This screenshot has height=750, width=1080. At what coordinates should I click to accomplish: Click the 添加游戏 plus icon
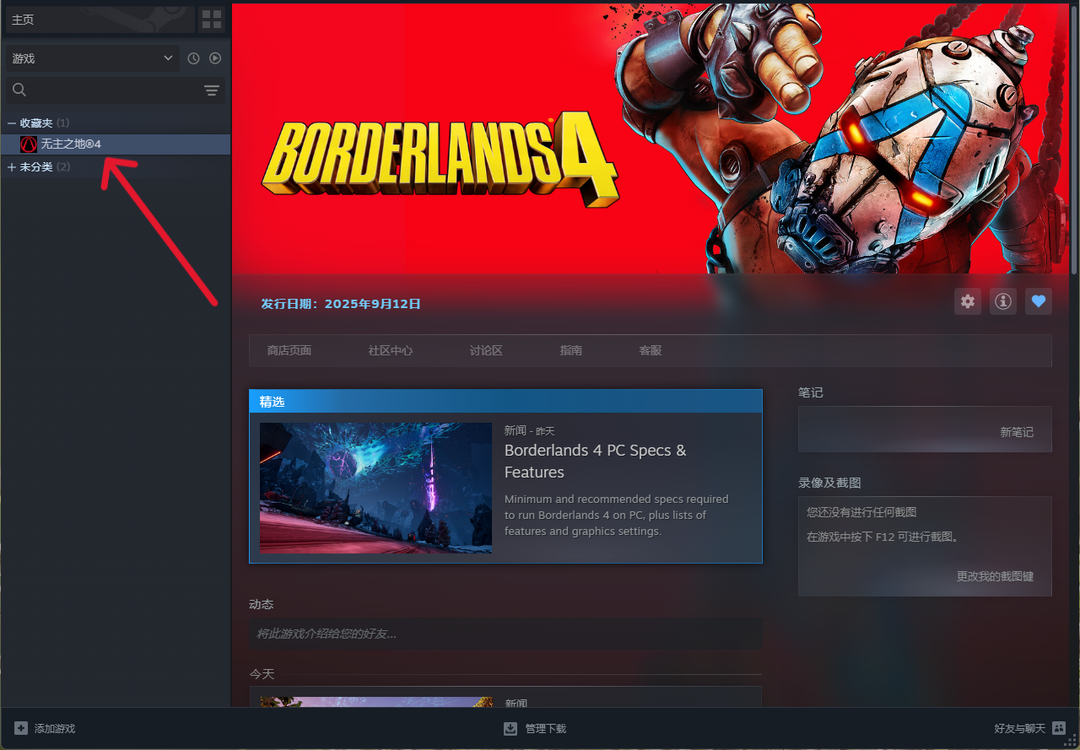point(21,728)
